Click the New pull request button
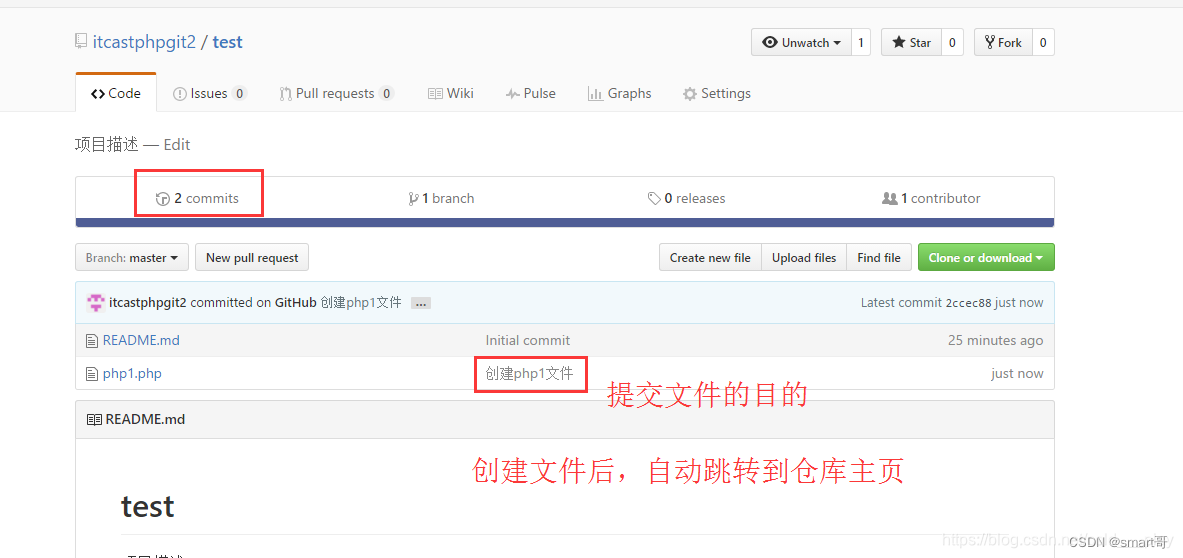The image size is (1183, 558). coord(252,258)
